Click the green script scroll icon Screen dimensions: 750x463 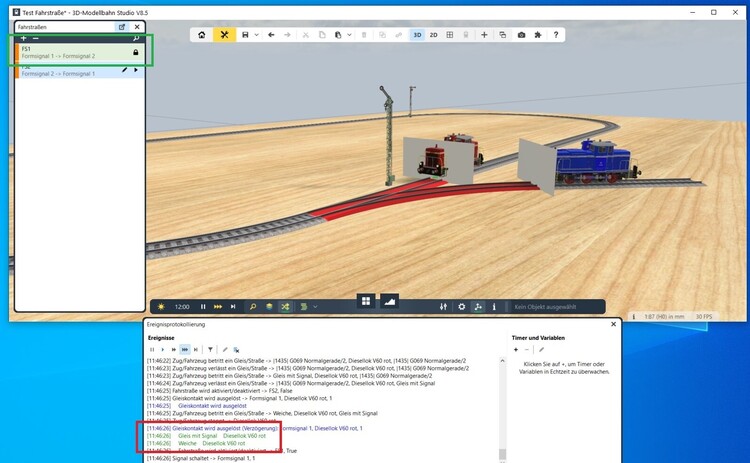click(x=304, y=307)
